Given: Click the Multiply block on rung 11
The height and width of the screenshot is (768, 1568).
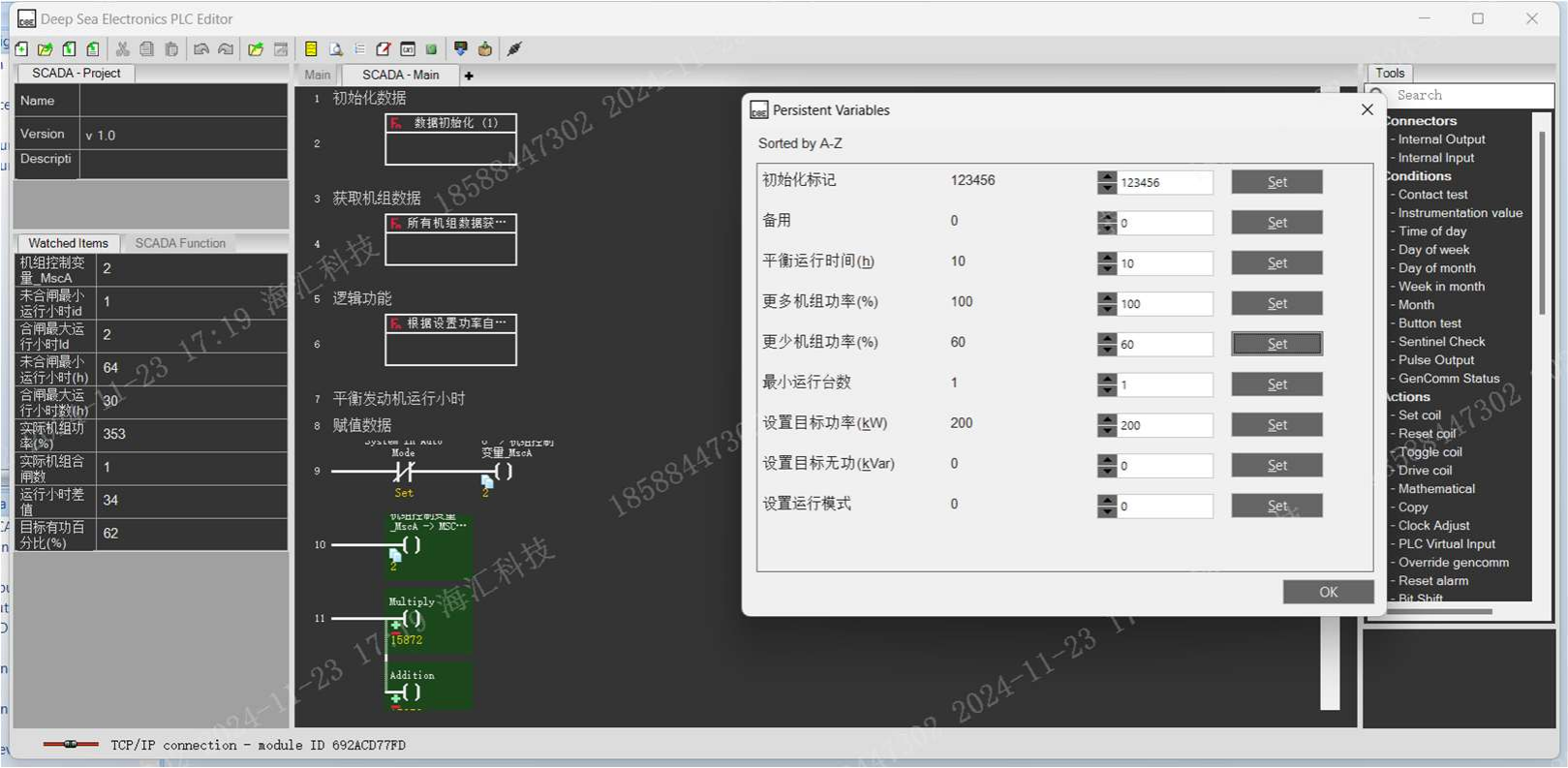Looking at the screenshot, I should click(428, 620).
